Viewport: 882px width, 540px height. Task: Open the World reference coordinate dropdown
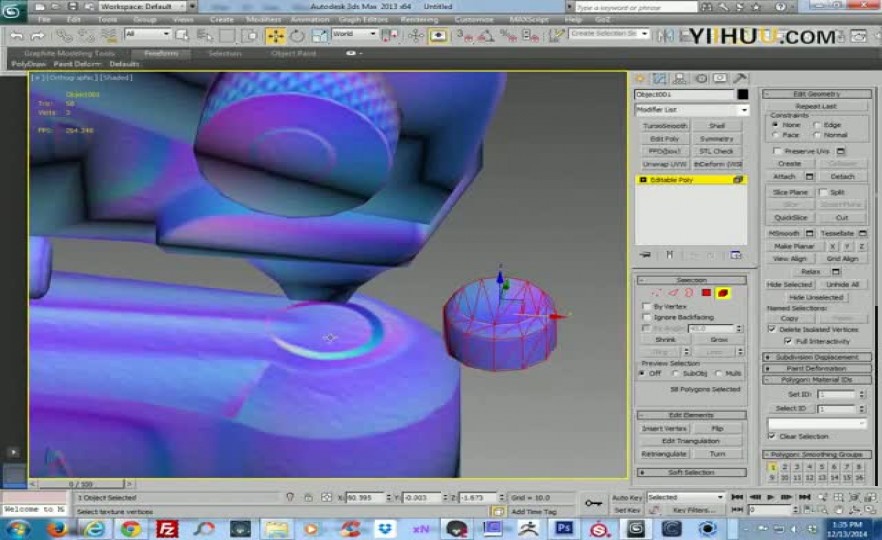(354, 34)
